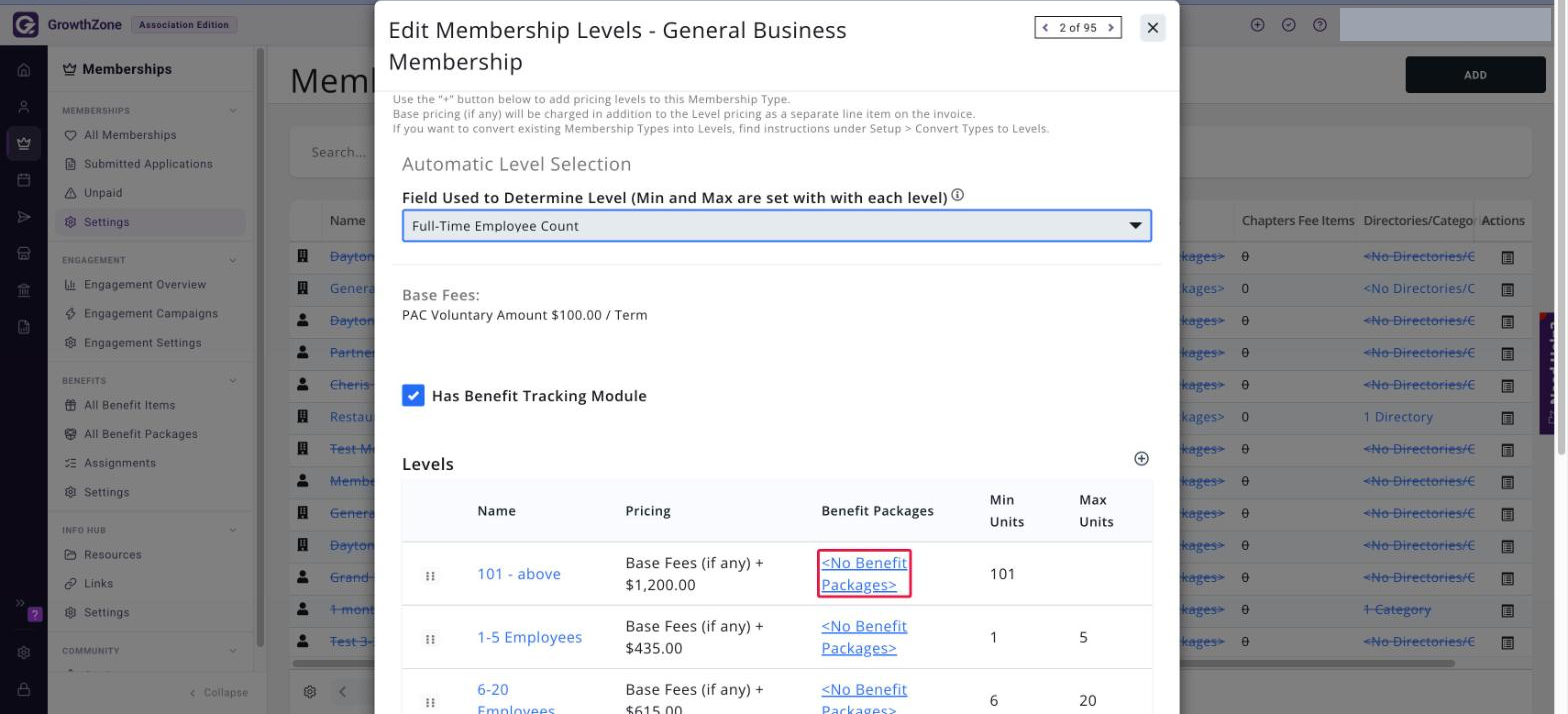Open Engagement Overview in sidebar
Viewport: 1568px width, 714px height.
click(x=145, y=285)
